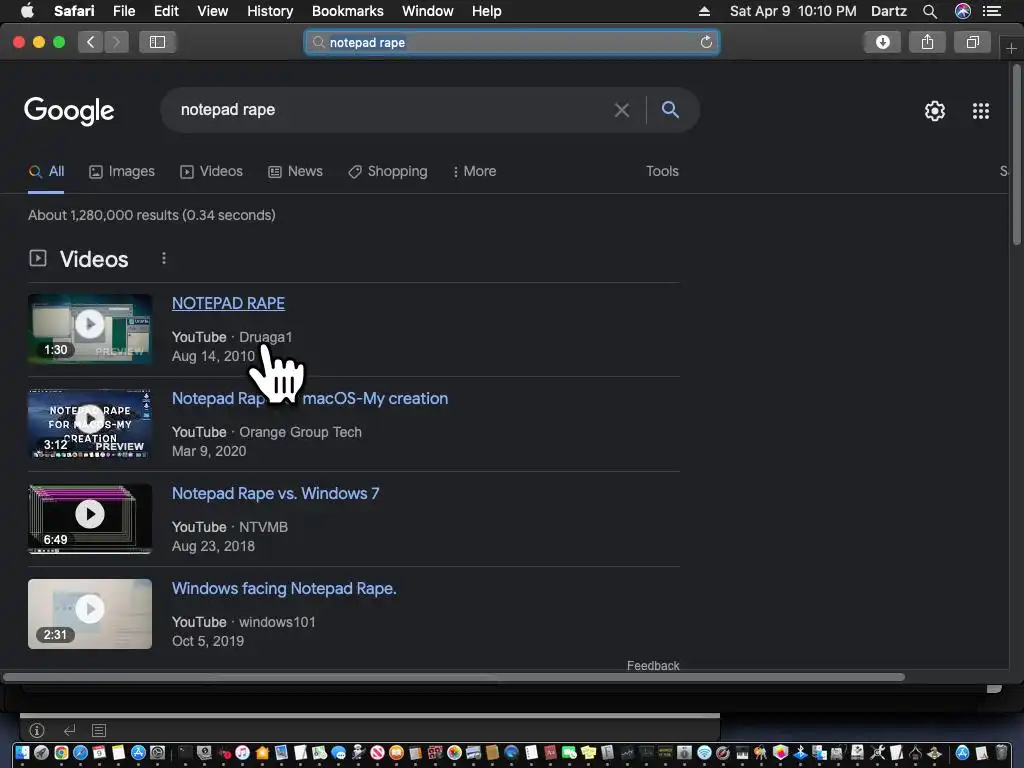Click the date and time in menu bar

coord(793,11)
